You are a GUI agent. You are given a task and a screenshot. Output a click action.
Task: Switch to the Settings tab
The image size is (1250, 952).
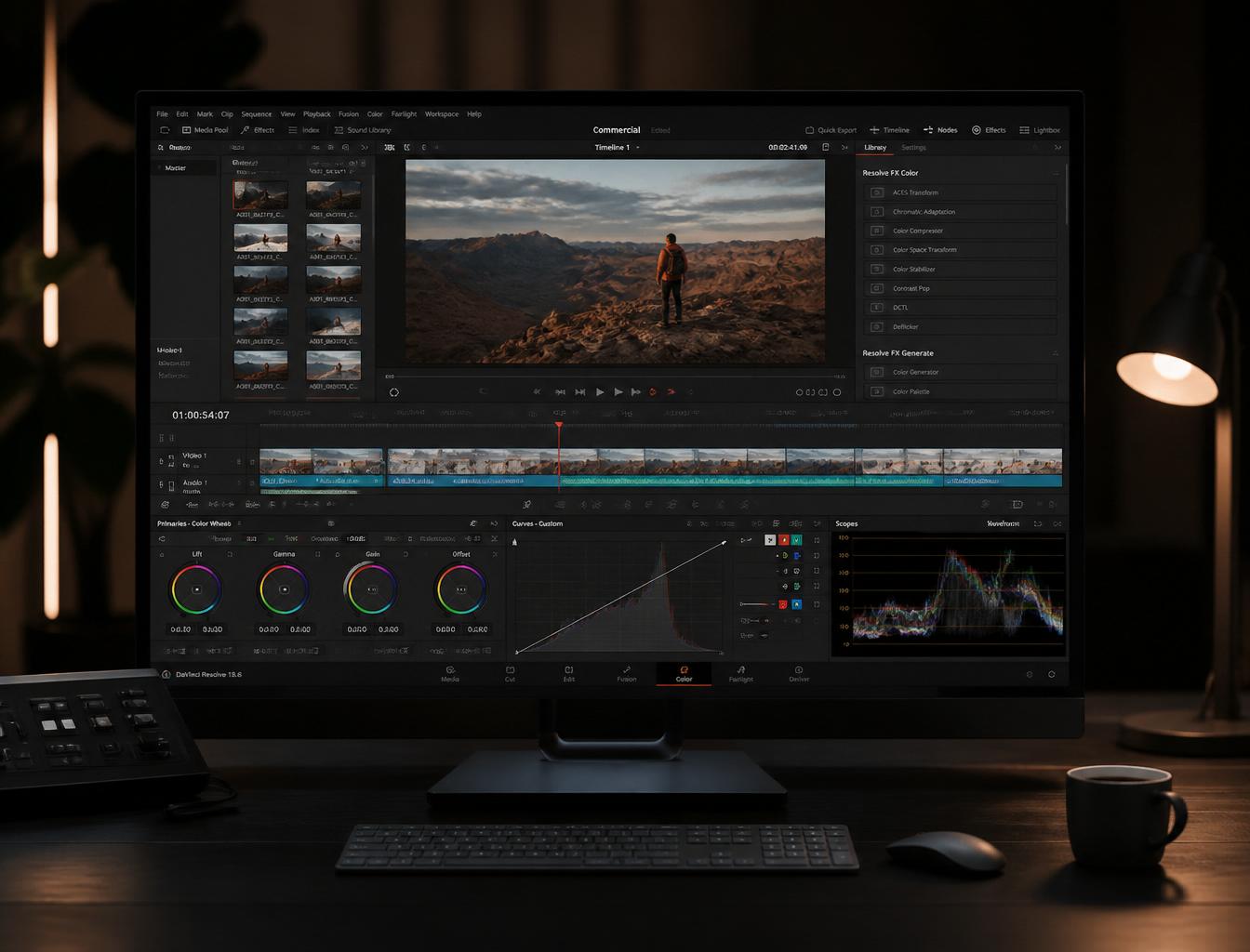click(913, 148)
